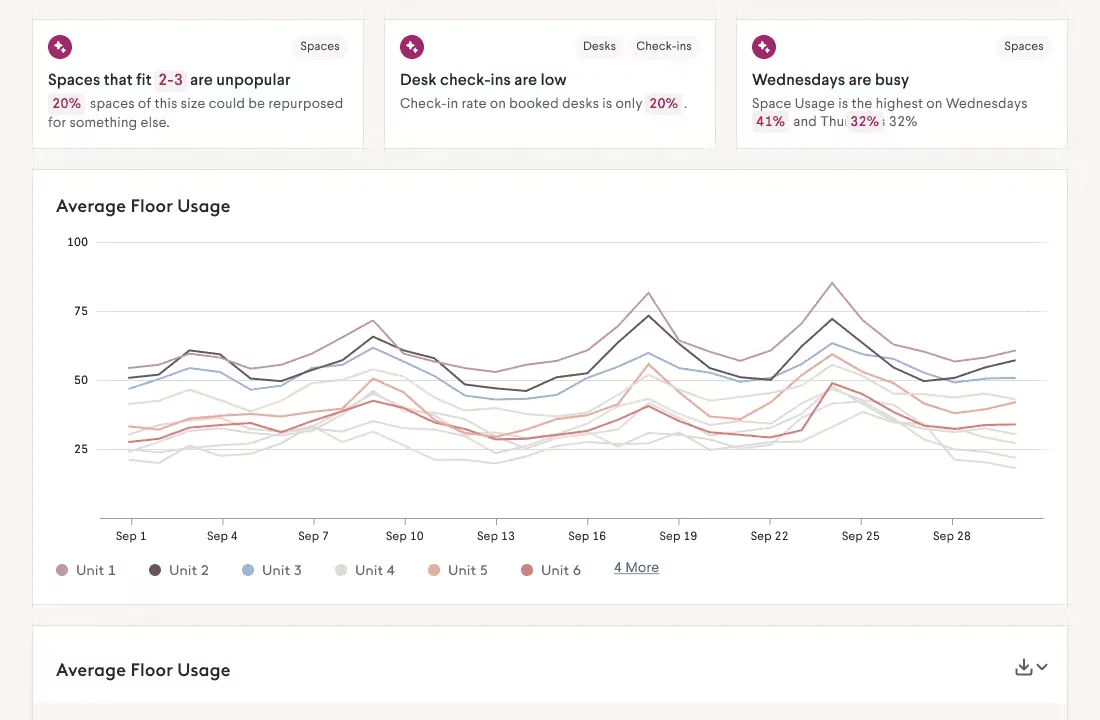This screenshot has height=720, width=1100.
Task: Click the 41% Wednesday usage value
Action: pos(770,121)
